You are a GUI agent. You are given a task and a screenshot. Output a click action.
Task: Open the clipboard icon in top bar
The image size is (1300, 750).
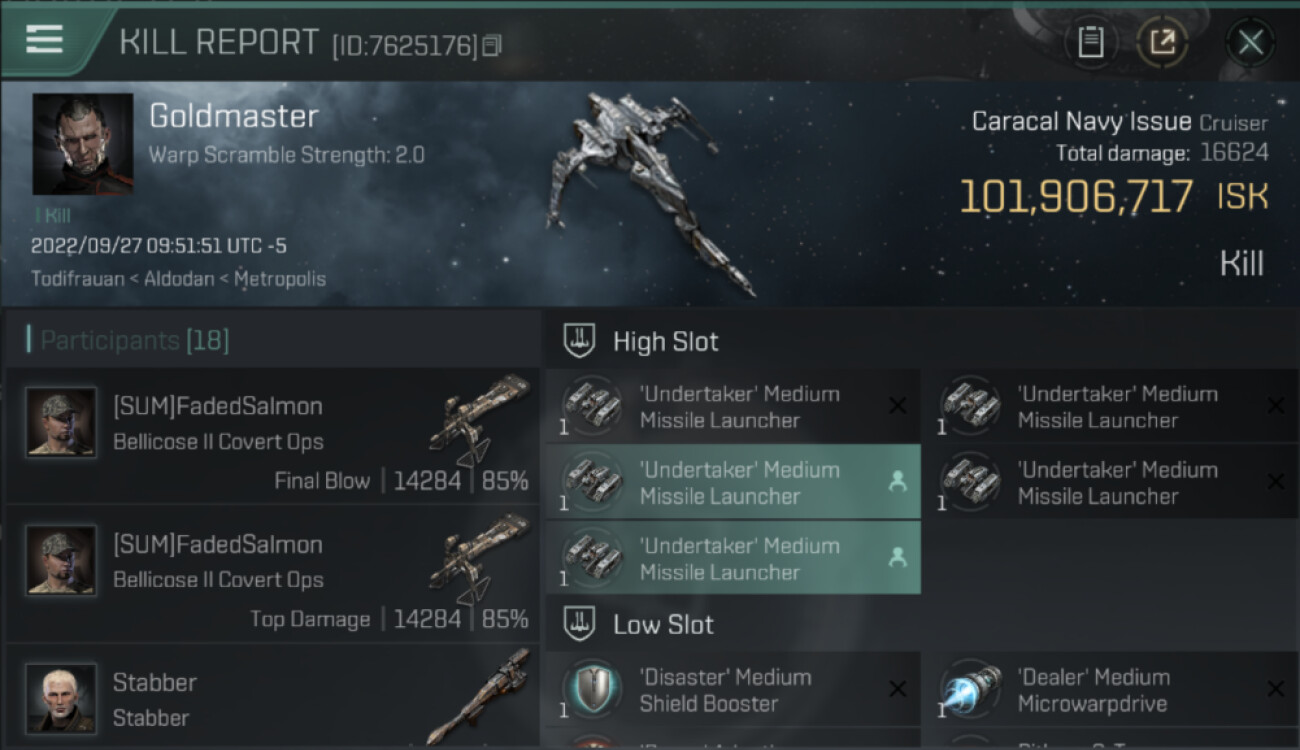(1090, 42)
